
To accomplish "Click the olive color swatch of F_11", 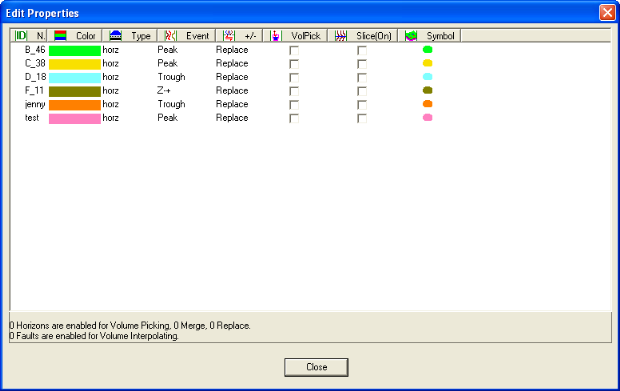I will click(x=75, y=91).
